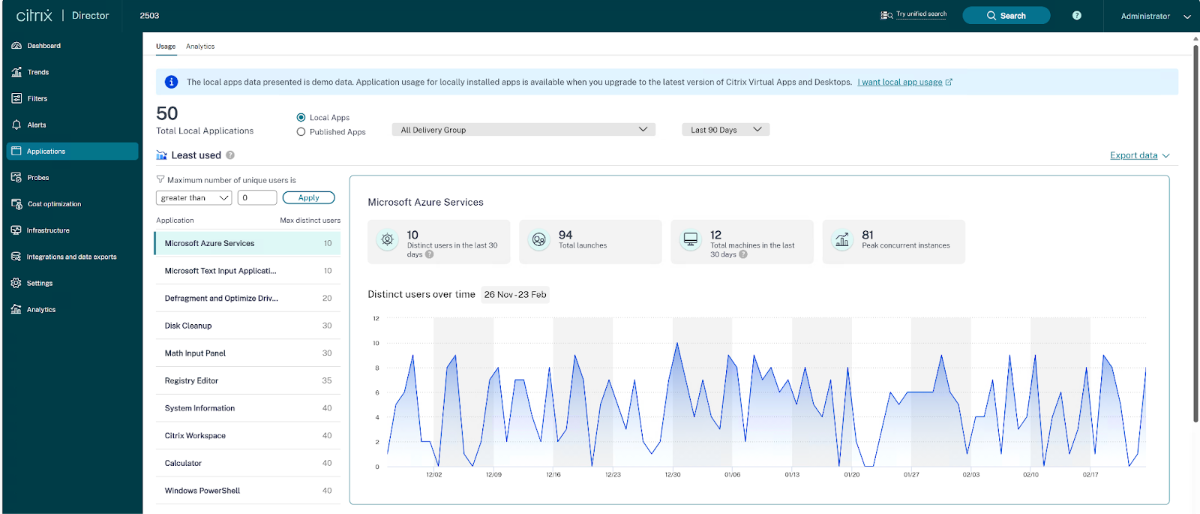Viewport: 1200px width, 514px height.
Task: Go to Filters in the sidebar
Action: point(17,99)
